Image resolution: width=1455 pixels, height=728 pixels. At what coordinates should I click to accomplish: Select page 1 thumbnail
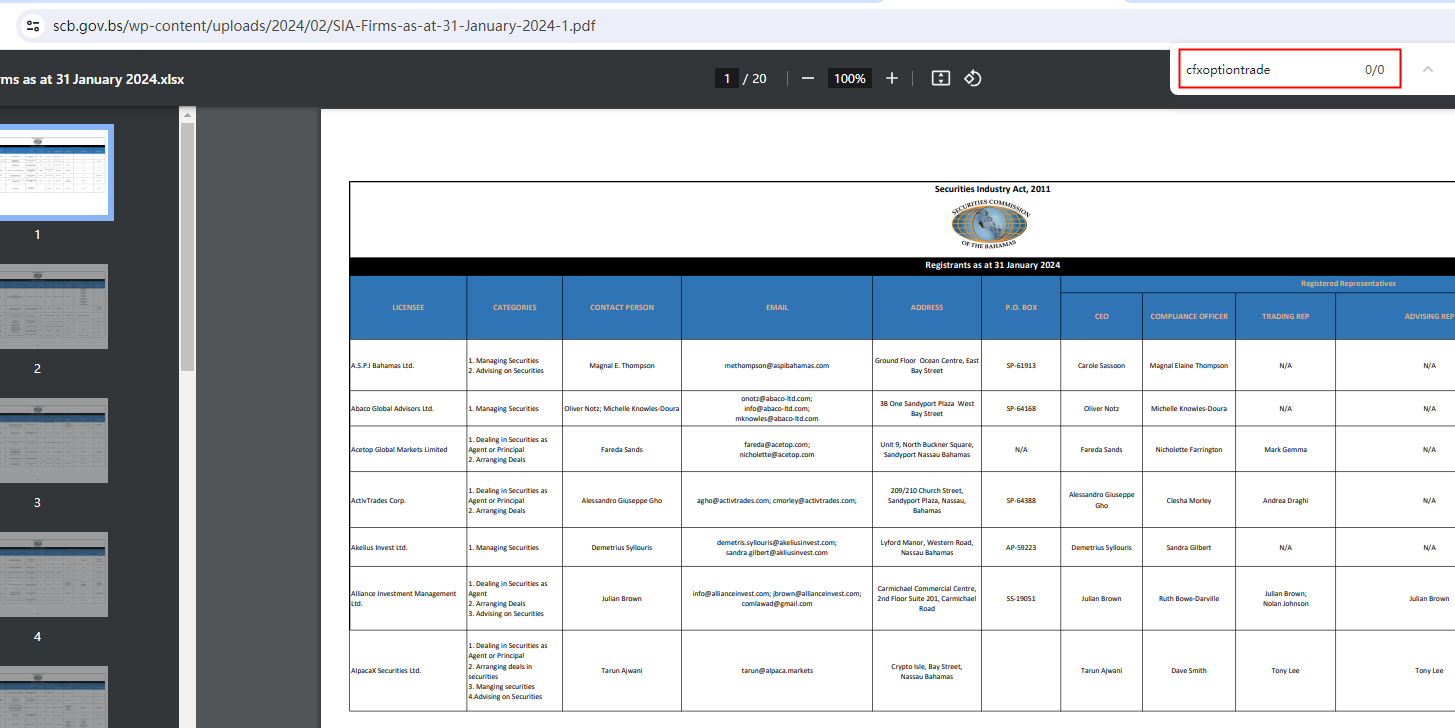55,172
